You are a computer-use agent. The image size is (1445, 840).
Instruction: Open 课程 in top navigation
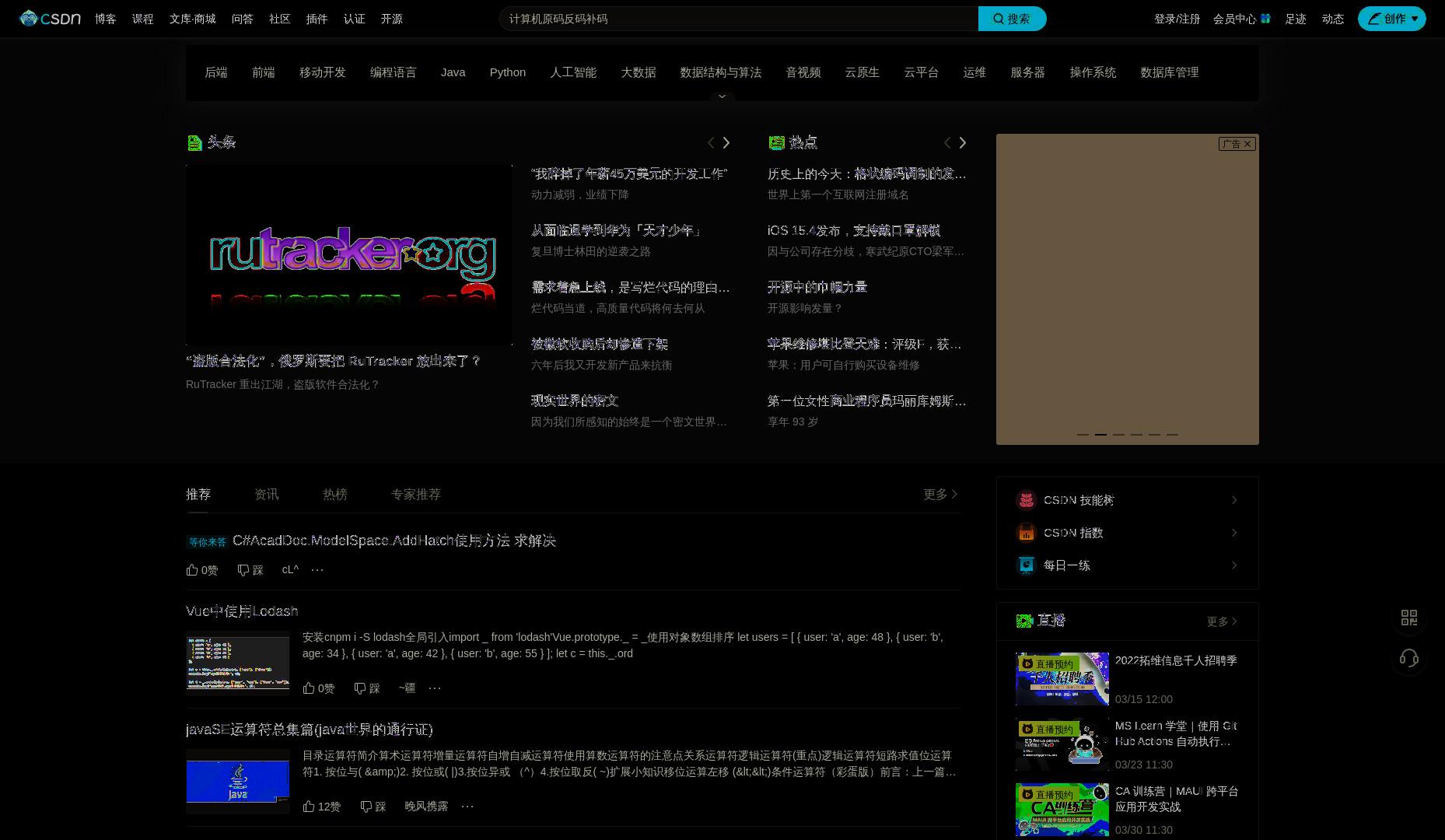click(143, 19)
